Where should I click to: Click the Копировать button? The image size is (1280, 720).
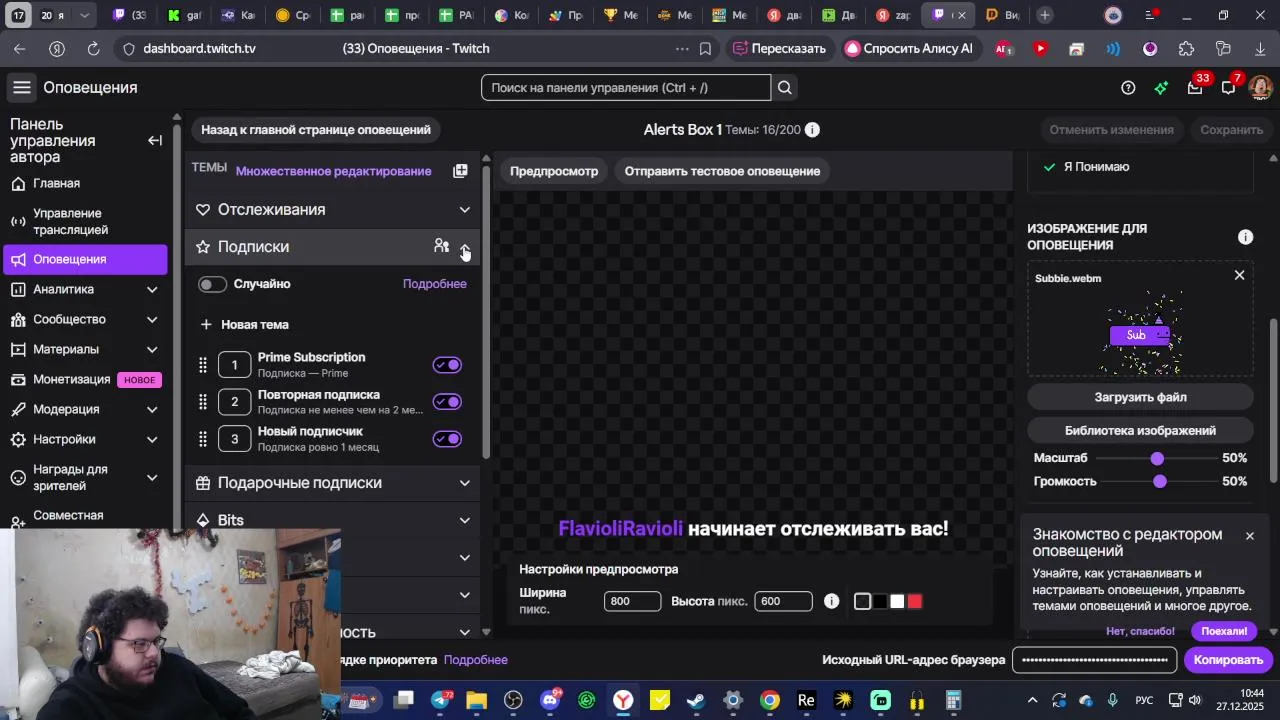click(x=1228, y=660)
